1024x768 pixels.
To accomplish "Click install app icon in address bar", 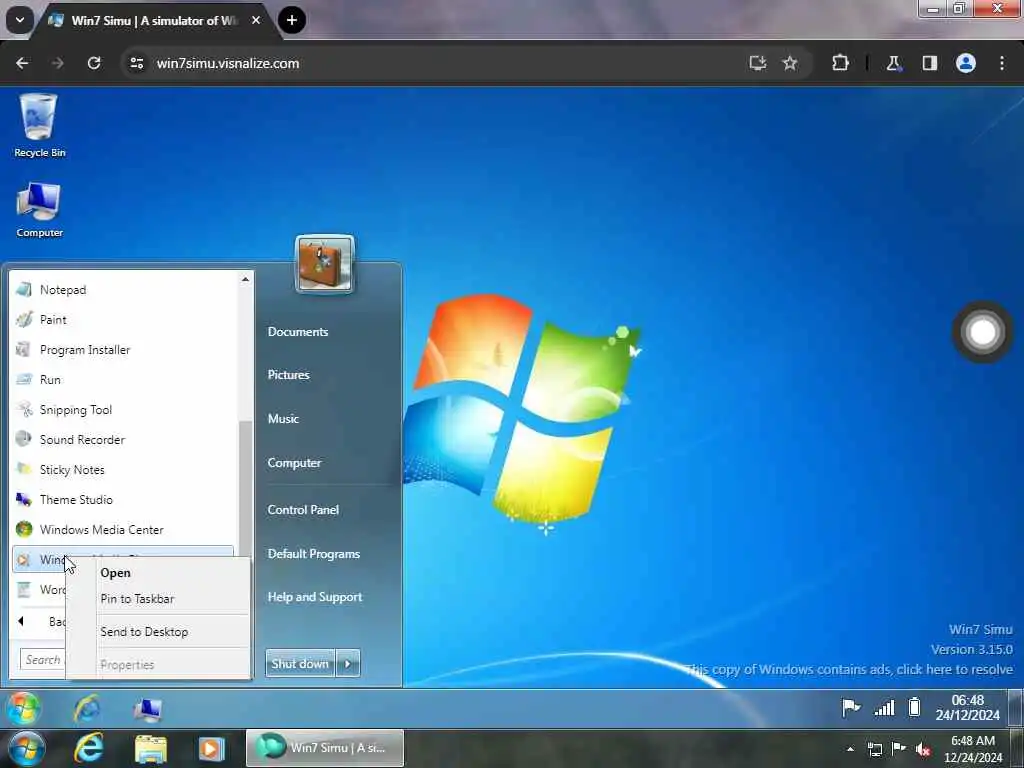I will coord(758,63).
